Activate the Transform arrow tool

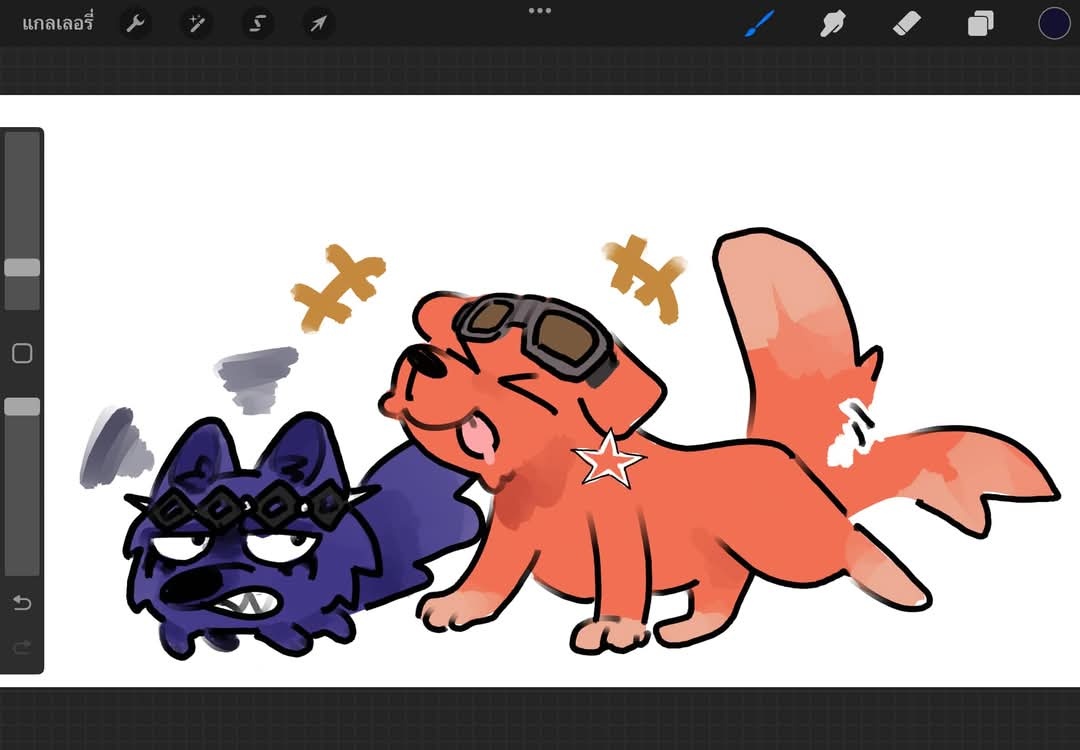point(318,23)
